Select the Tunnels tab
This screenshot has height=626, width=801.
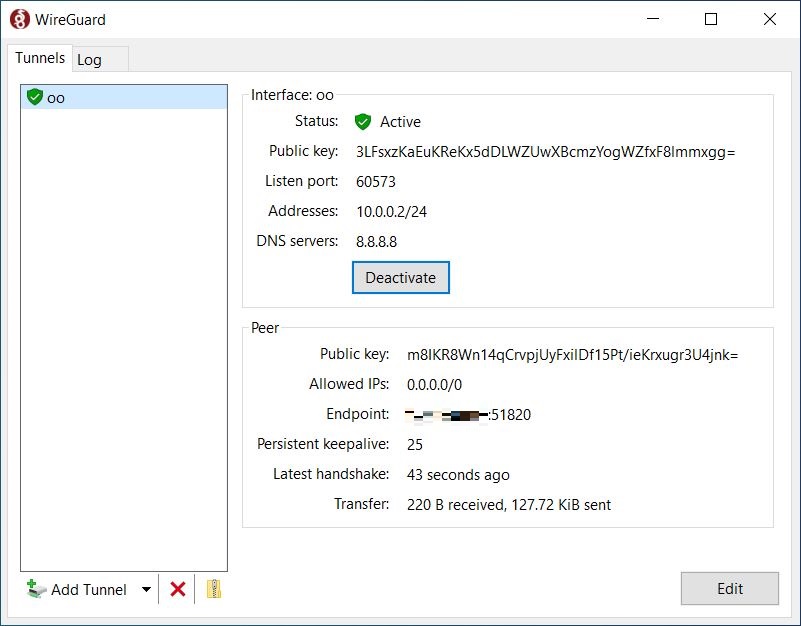(x=40, y=59)
